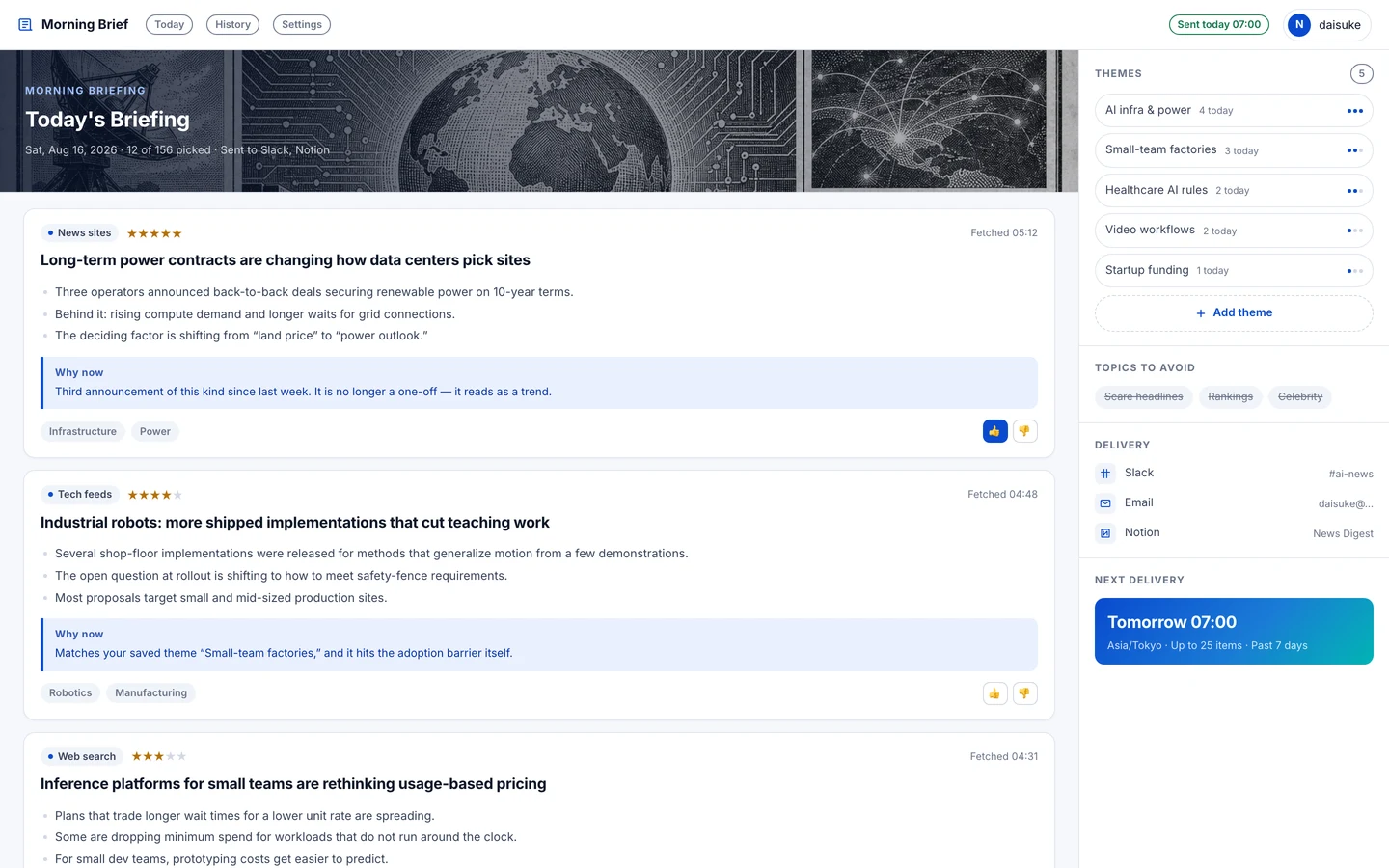Click the Today's Briefing hero banner
The width and height of the screenshot is (1389, 868).
[x=539, y=121]
